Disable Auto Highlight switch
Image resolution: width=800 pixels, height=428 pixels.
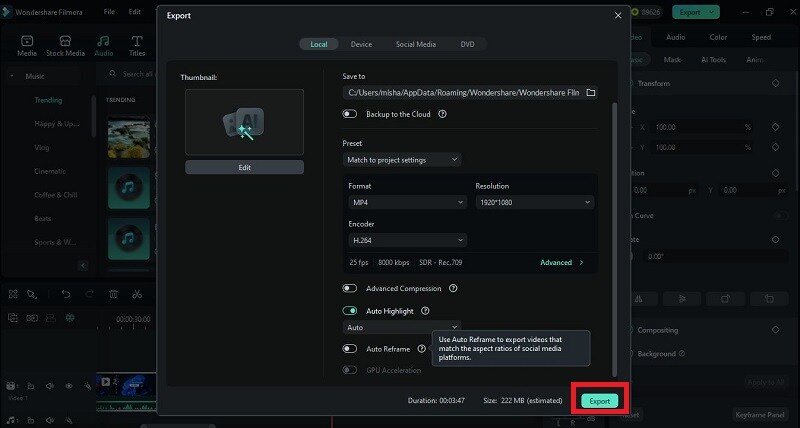coord(349,311)
